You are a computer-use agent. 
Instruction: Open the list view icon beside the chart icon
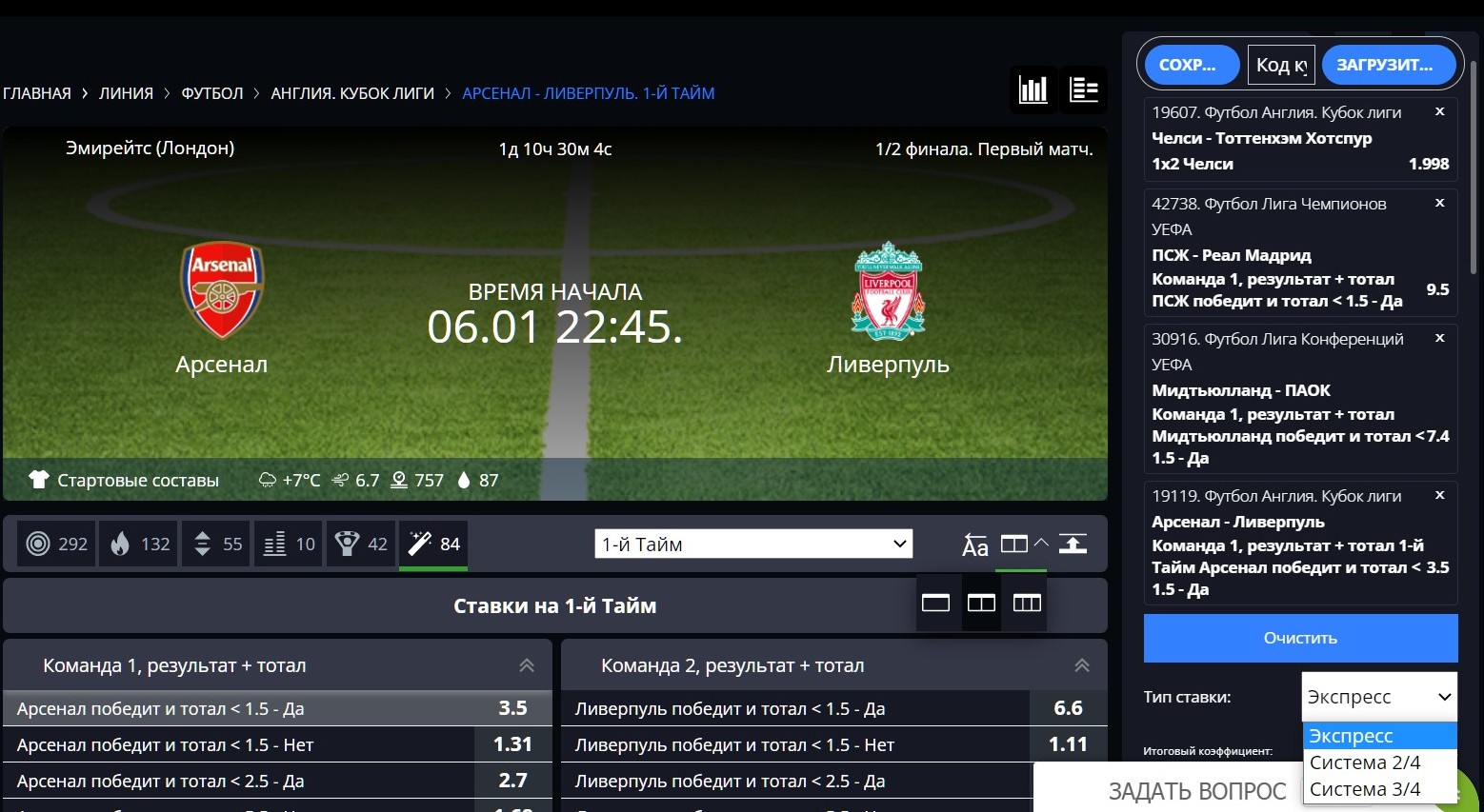point(1084,89)
